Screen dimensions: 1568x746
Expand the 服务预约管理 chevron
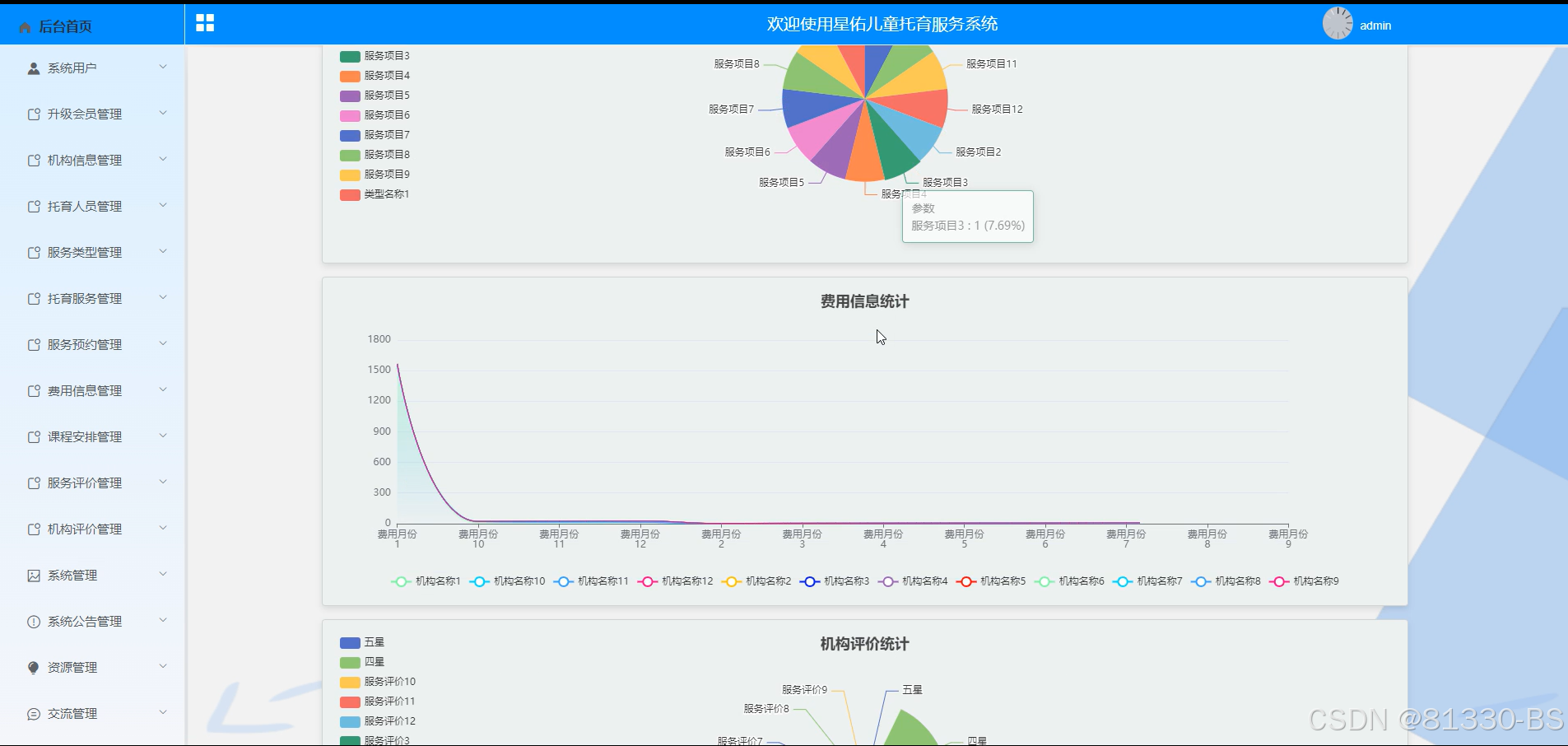pos(163,343)
